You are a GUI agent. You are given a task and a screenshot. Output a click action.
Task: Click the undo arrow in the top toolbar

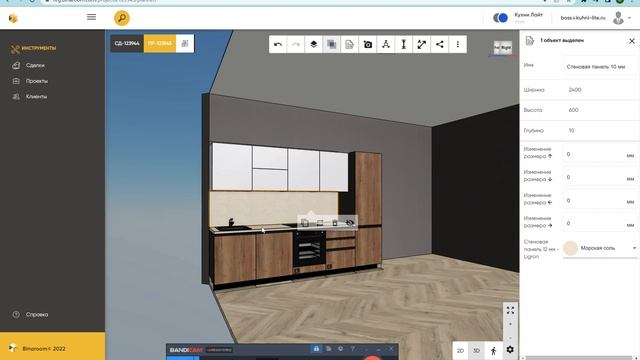coord(278,44)
